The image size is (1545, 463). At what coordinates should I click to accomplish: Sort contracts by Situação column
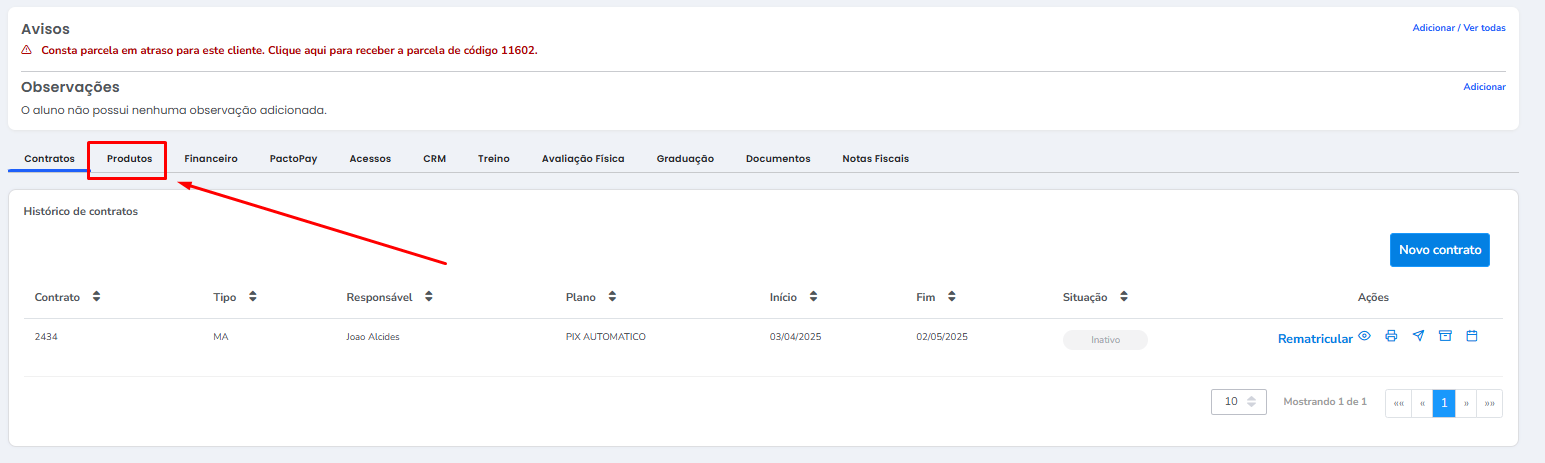[1124, 297]
